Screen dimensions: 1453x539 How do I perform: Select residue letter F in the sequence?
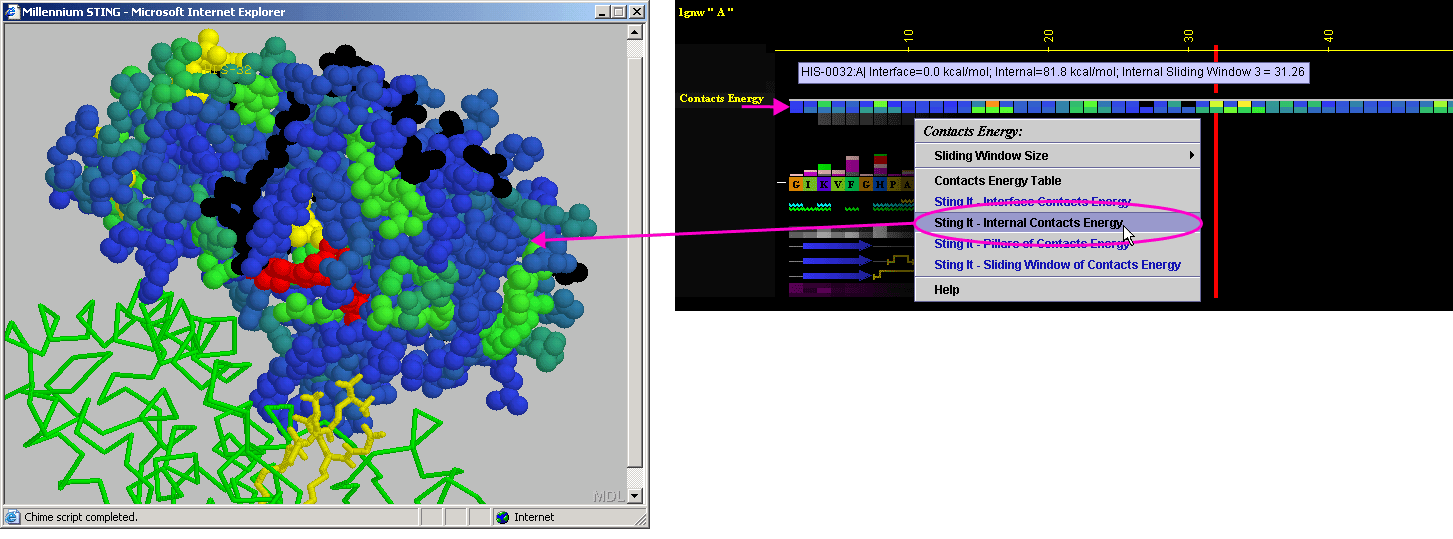click(x=852, y=184)
